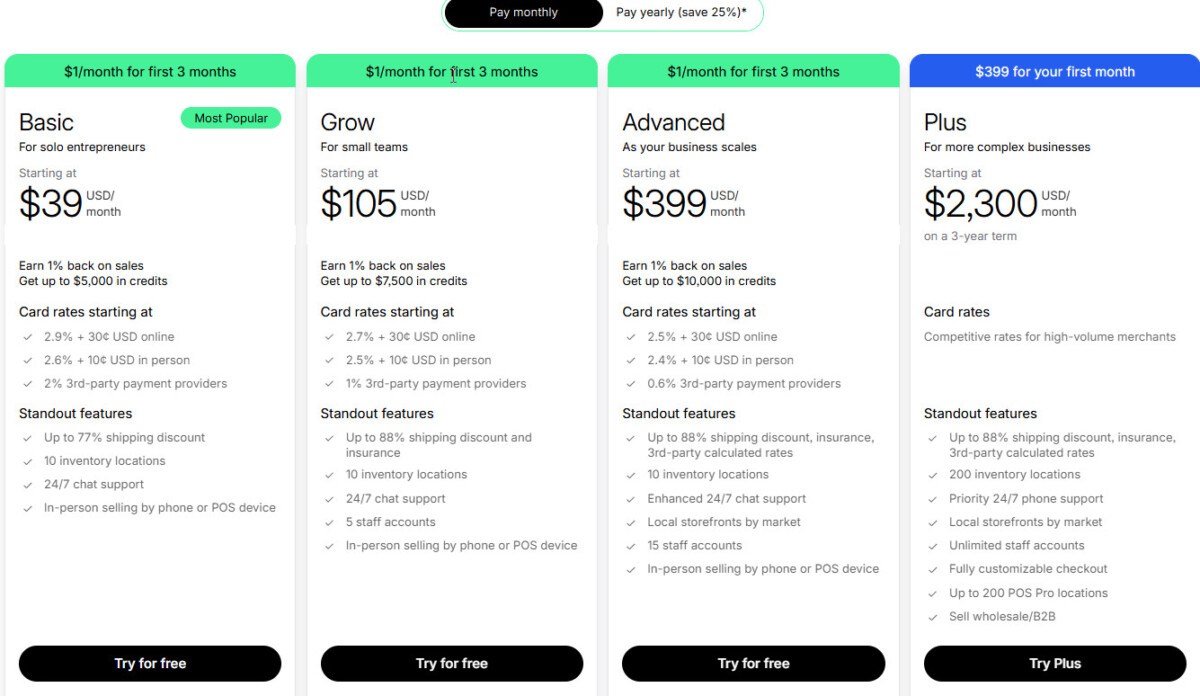This screenshot has height=696, width=1200.
Task: Click checkmark next to Enhanced 24/7 chat support
Action: click(x=630, y=499)
